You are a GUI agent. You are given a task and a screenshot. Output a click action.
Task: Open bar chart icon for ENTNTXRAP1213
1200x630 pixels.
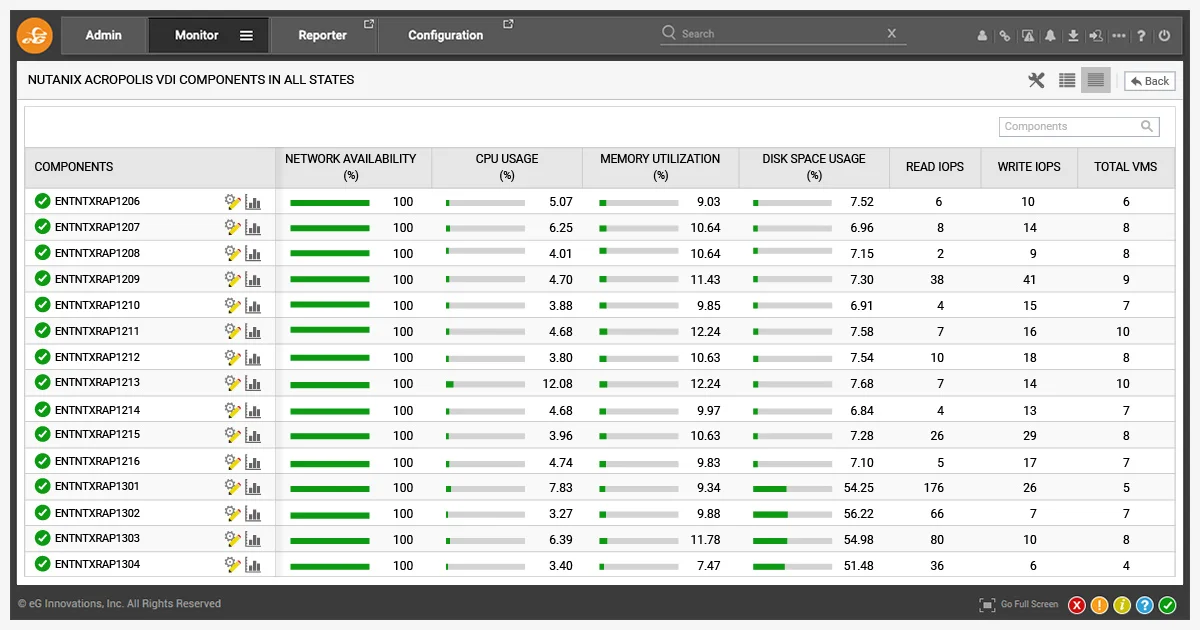click(253, 384)
